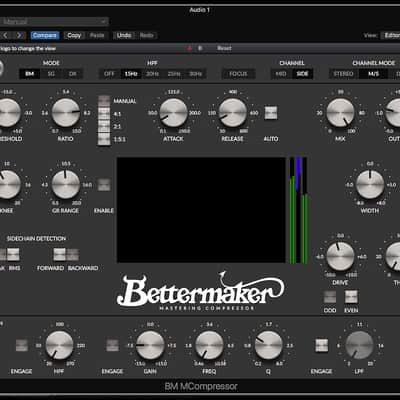Select RMS sidechain detection switch
Image resolution: width=400 pixels, height=400 pixels.
click(13, 255)
